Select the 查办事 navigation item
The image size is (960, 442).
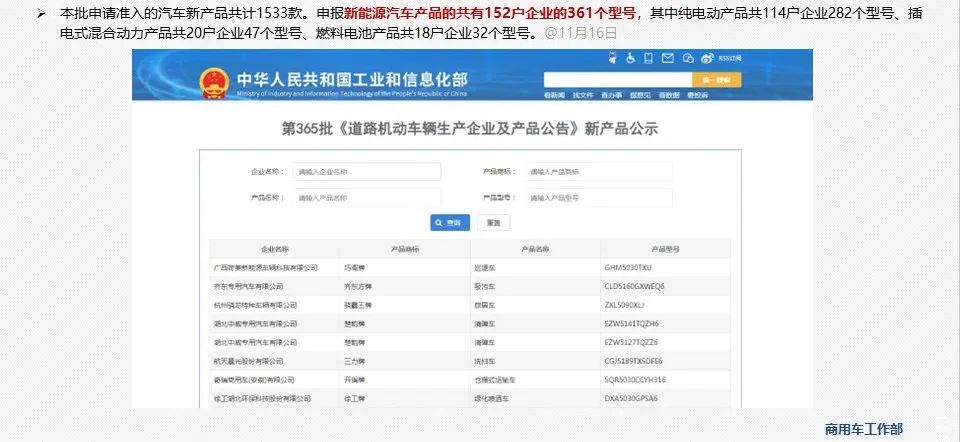pyautogui.click(x=611, y=95)
